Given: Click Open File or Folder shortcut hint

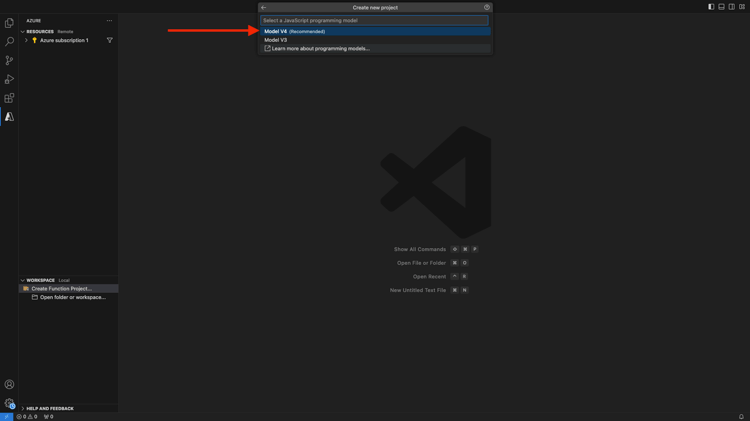Looking at the screenshot, I should tap(432, 263).
